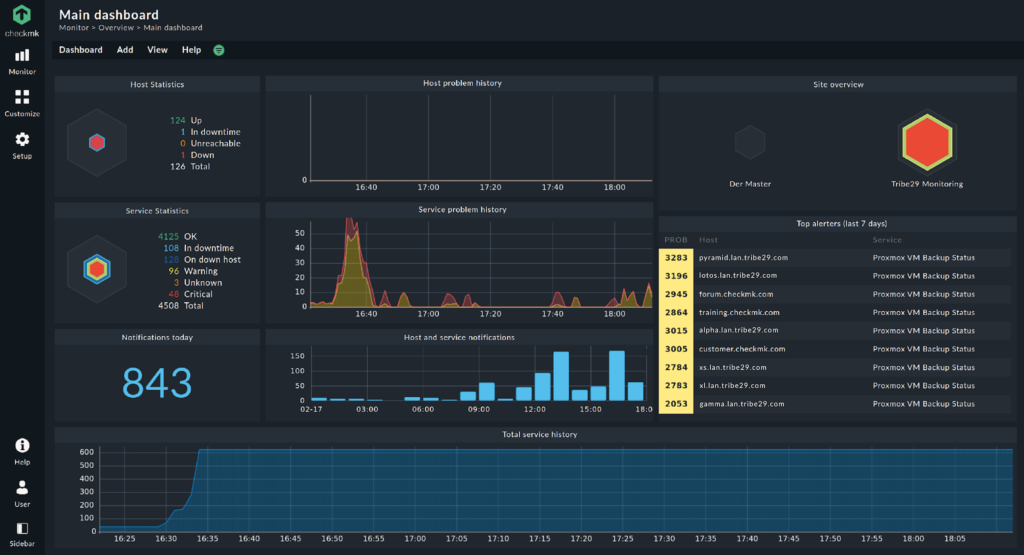Click forum.checkmk.com host
The height and width of the screenshot is (555, 1024).
coord(736,294)
